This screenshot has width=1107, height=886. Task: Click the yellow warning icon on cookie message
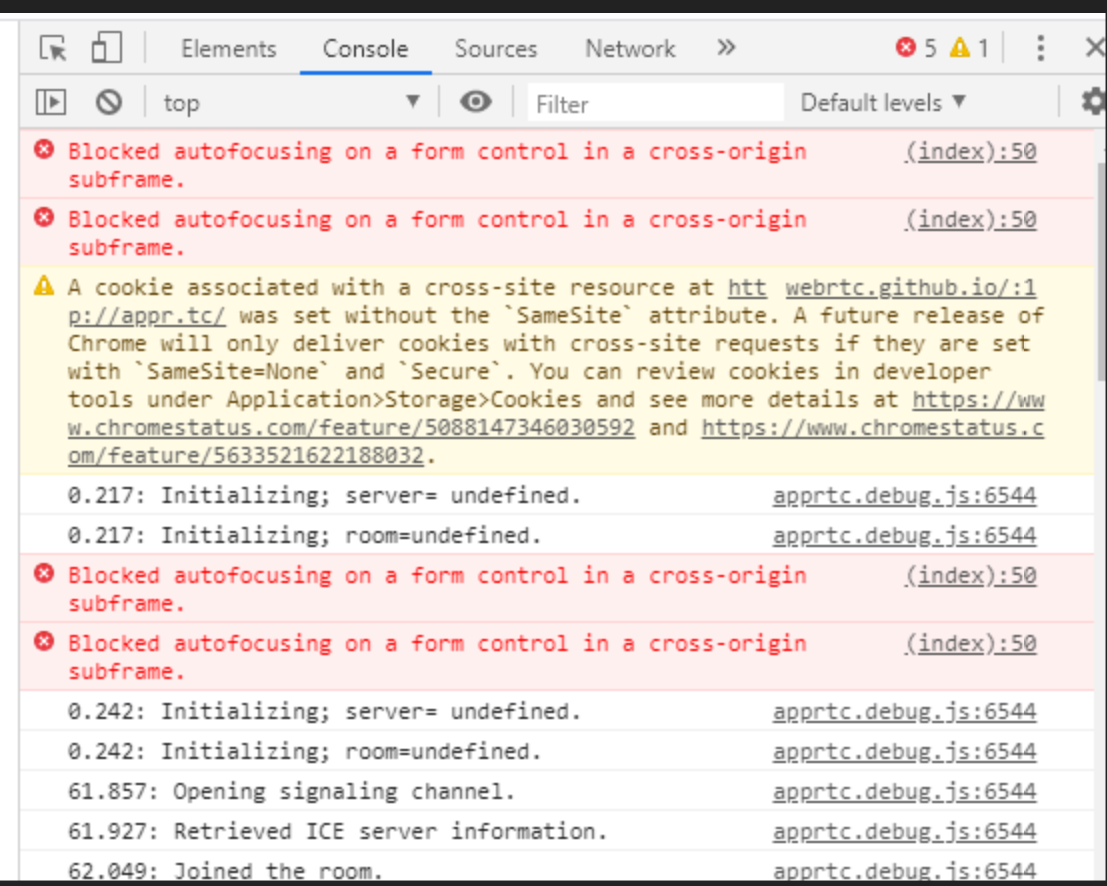[x=44, y=286]
